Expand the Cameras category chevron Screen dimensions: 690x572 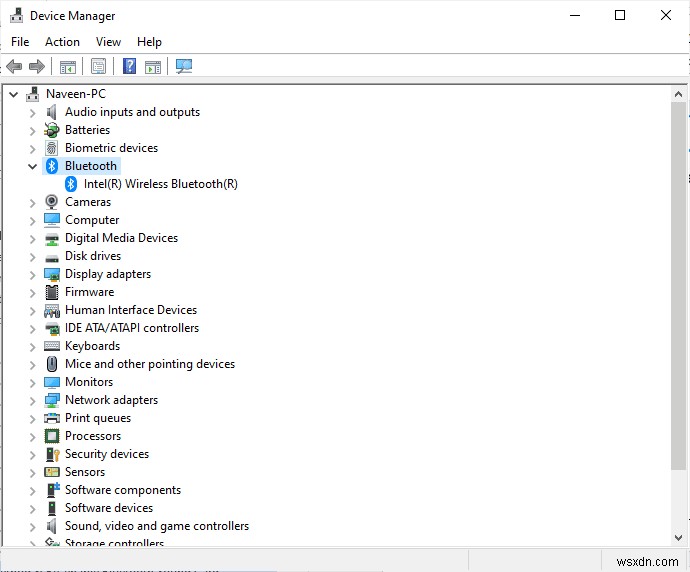(33, 203)
